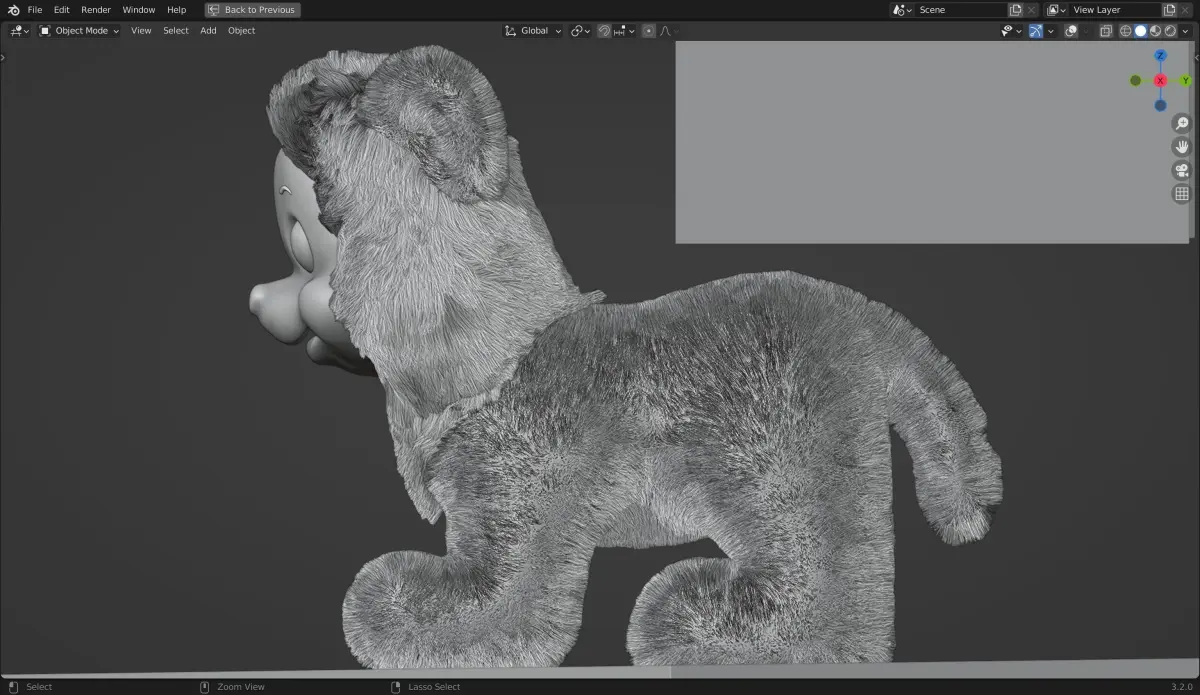
Task: Toggle X-ray mode
Action: [1106, 31]
